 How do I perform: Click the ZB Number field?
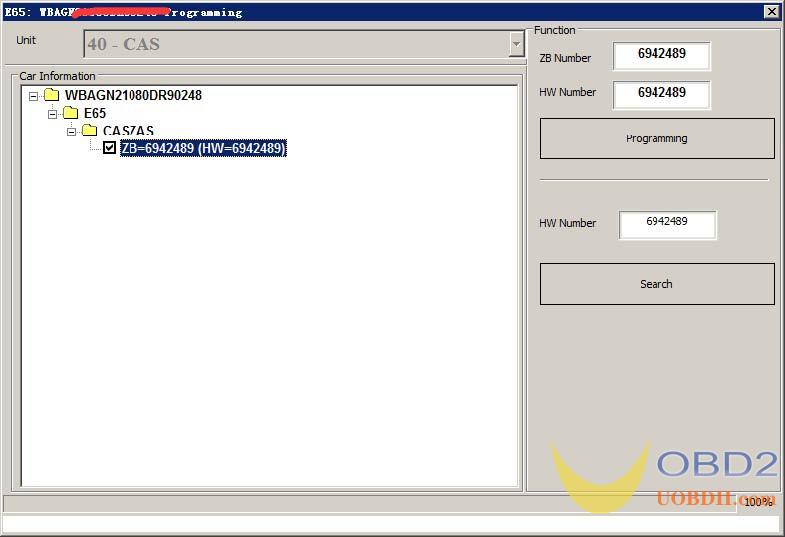661,56
